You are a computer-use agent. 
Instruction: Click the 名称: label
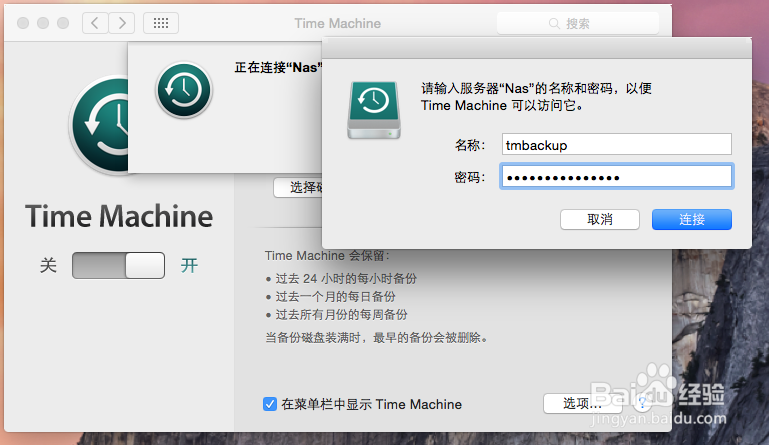pyautogui.click(x=469, y=145)
